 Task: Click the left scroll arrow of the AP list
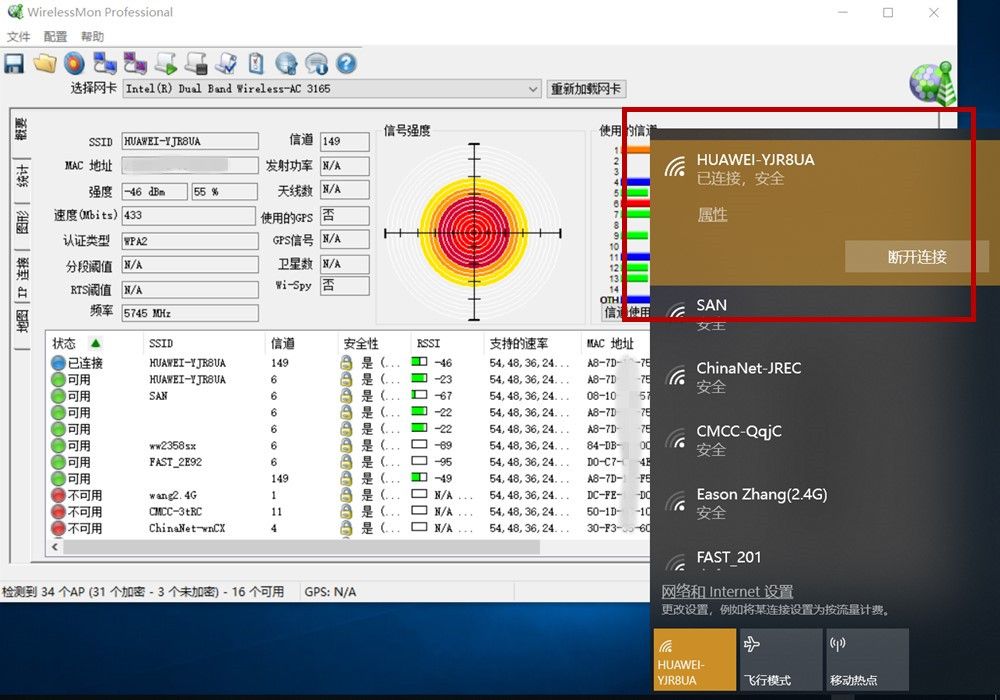point(55,547)
